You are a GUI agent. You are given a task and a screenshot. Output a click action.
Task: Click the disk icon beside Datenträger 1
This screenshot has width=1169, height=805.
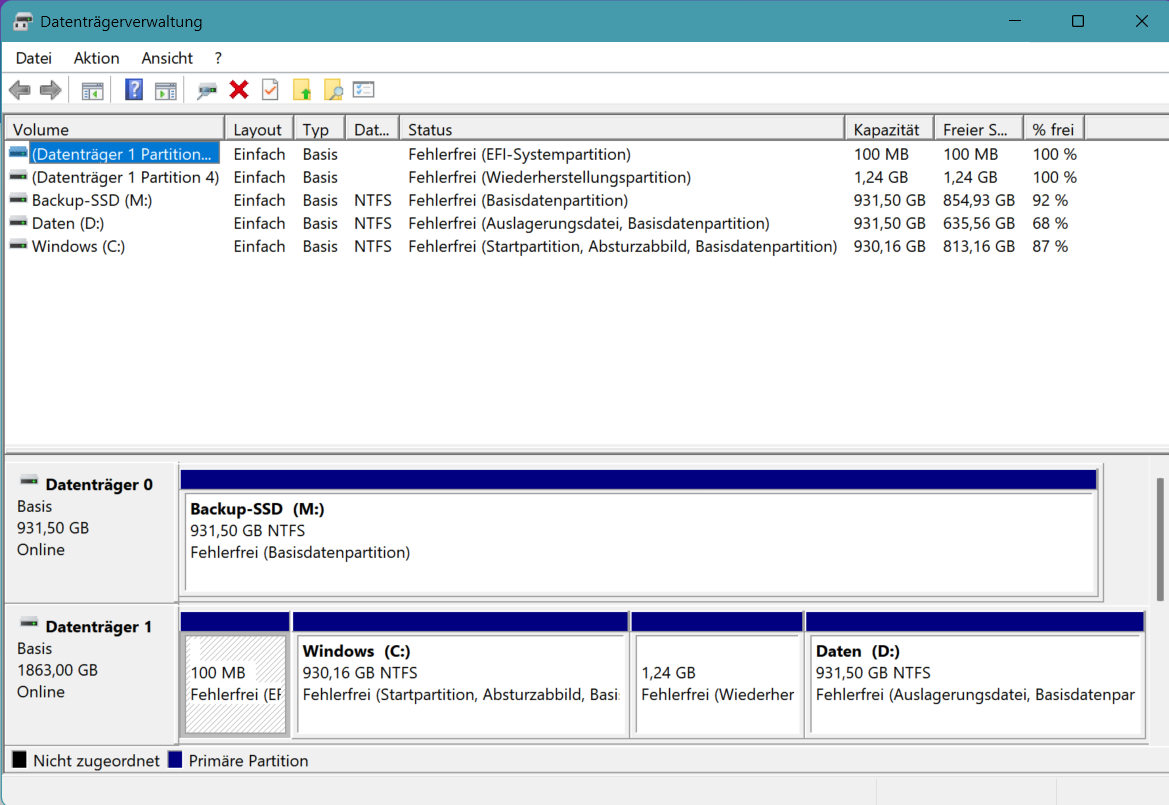(x=28, y=623)
